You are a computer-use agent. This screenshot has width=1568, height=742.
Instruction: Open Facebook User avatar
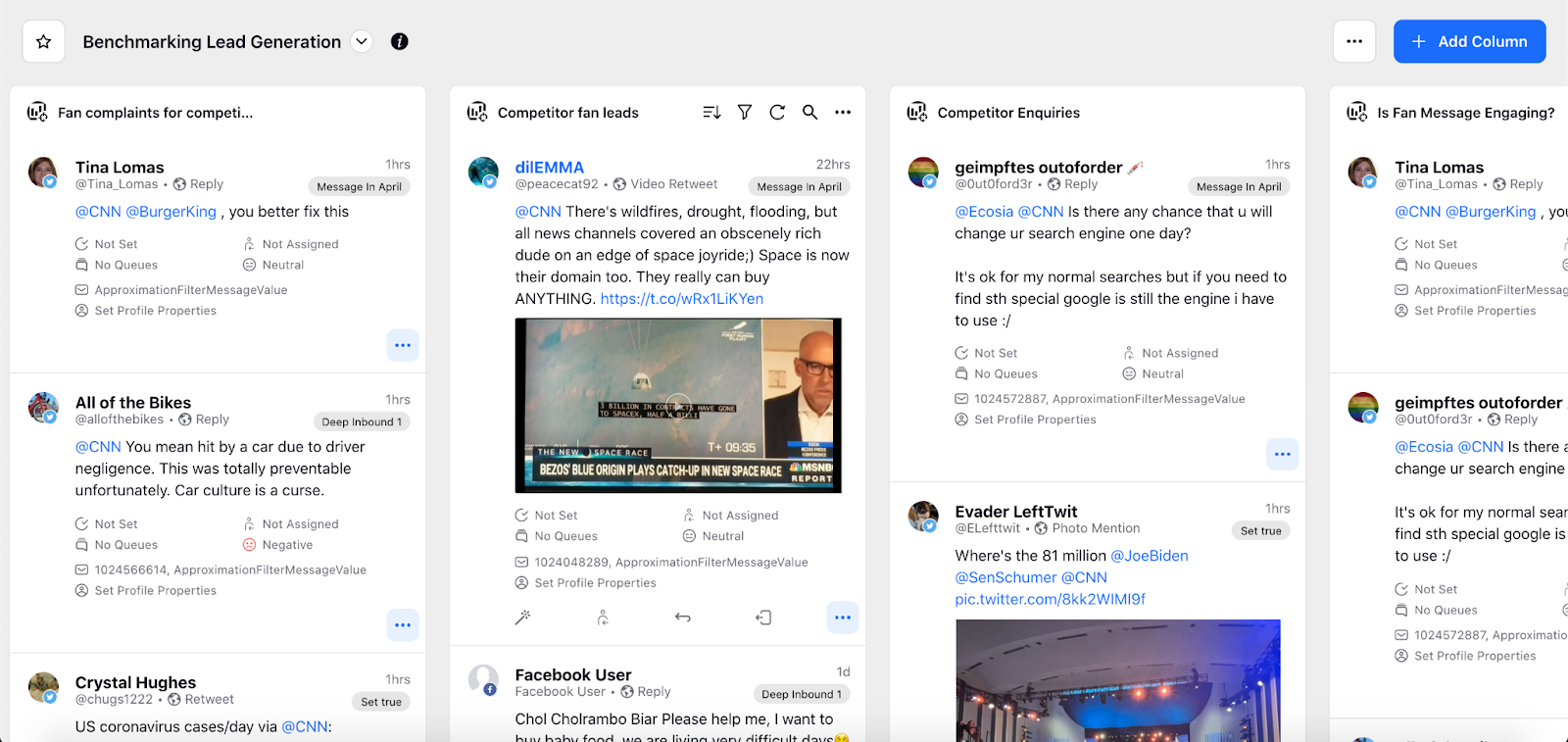click(483, 679)
